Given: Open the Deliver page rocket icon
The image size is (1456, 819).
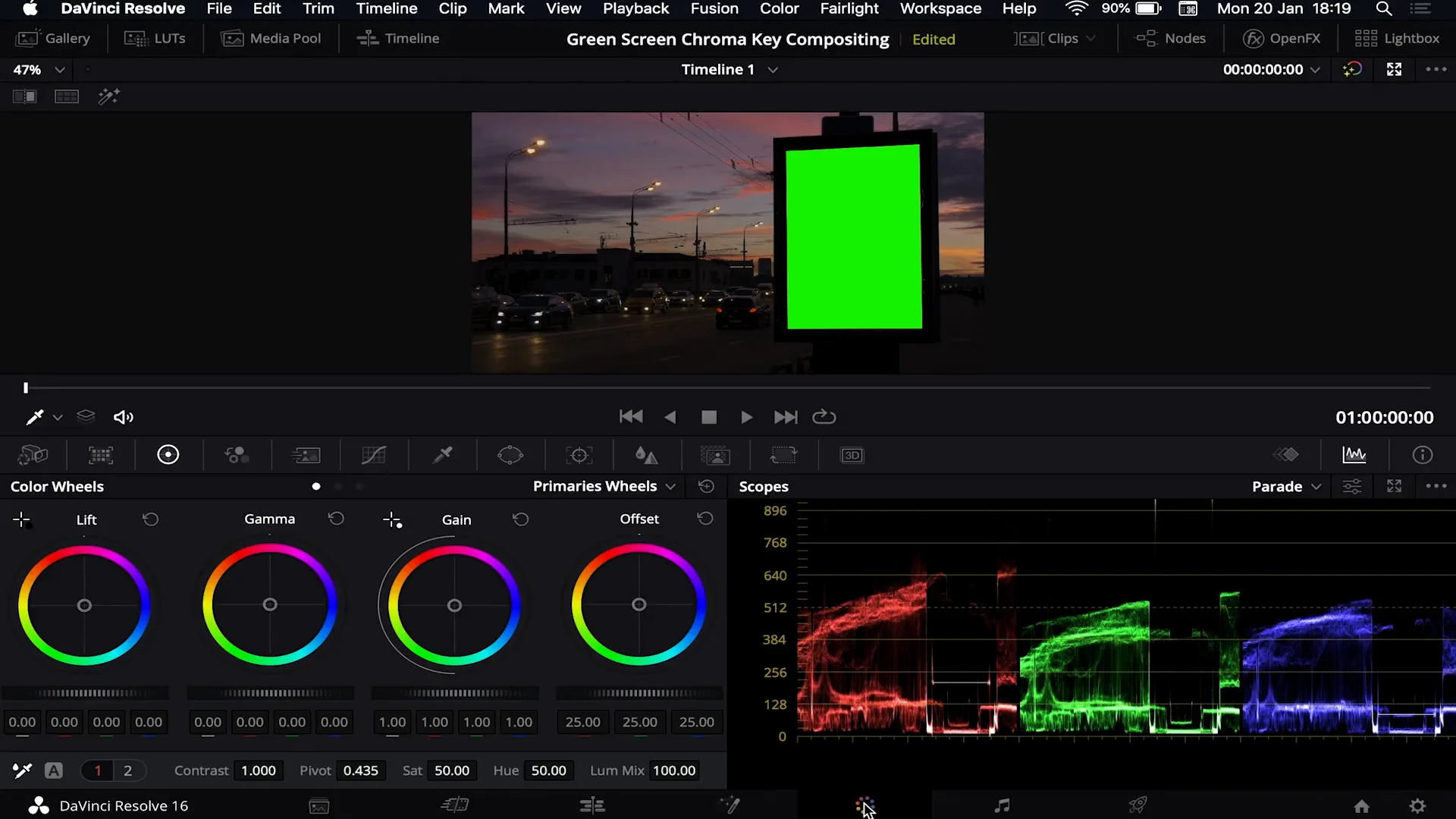Looking at the screenshot, I should [1137, 805].
